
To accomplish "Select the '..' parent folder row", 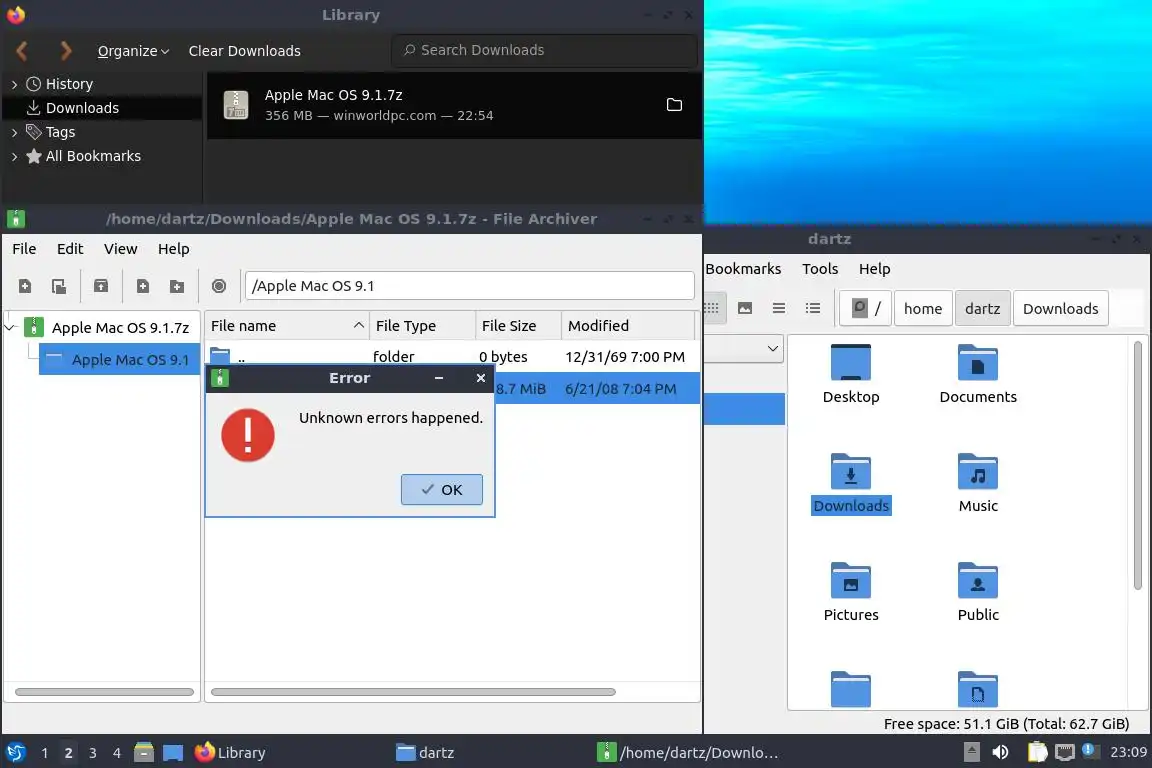I will 452,356.
